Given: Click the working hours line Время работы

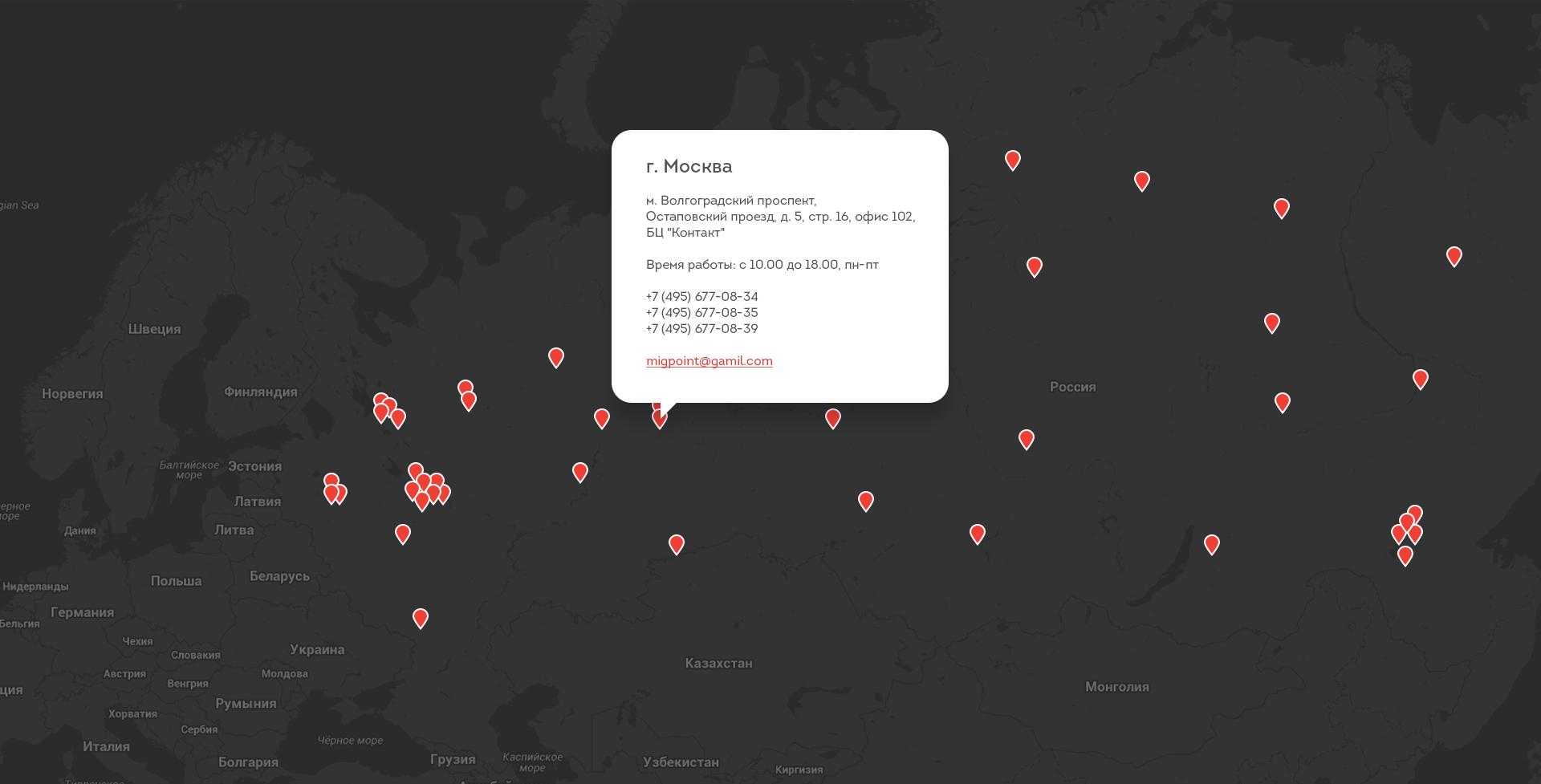Looking at the screenshot, I should point(762,265).
